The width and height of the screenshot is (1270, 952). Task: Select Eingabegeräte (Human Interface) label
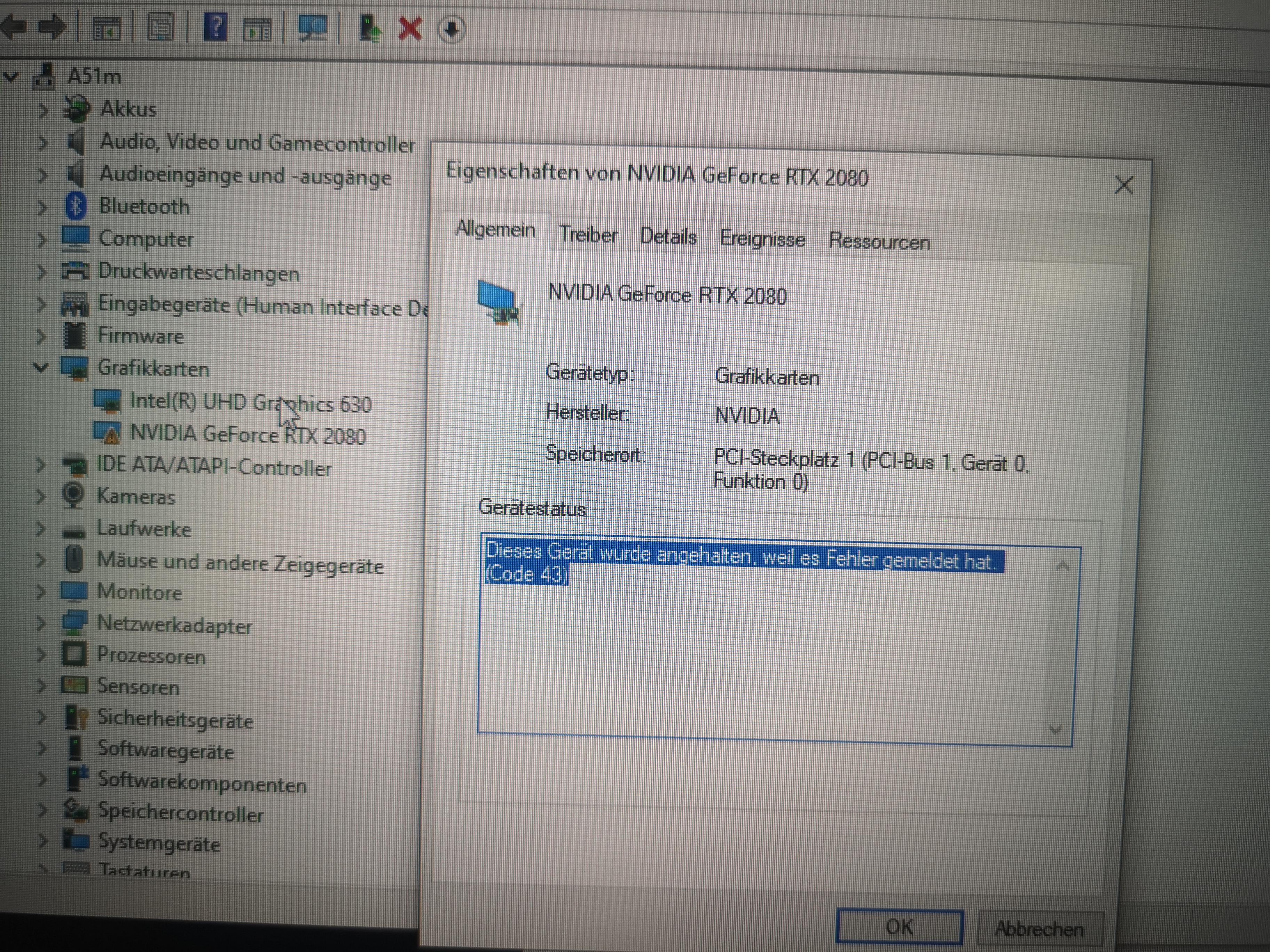point(263,306)
